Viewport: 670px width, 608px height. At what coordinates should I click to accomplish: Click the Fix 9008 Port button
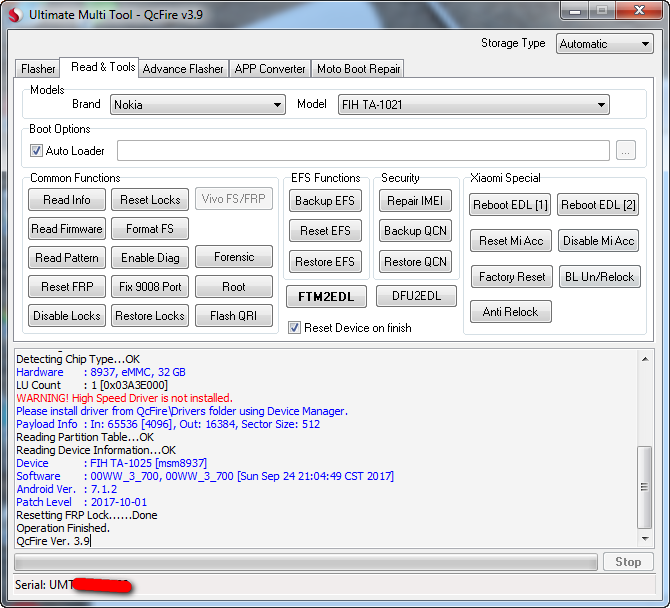(150, 286)
